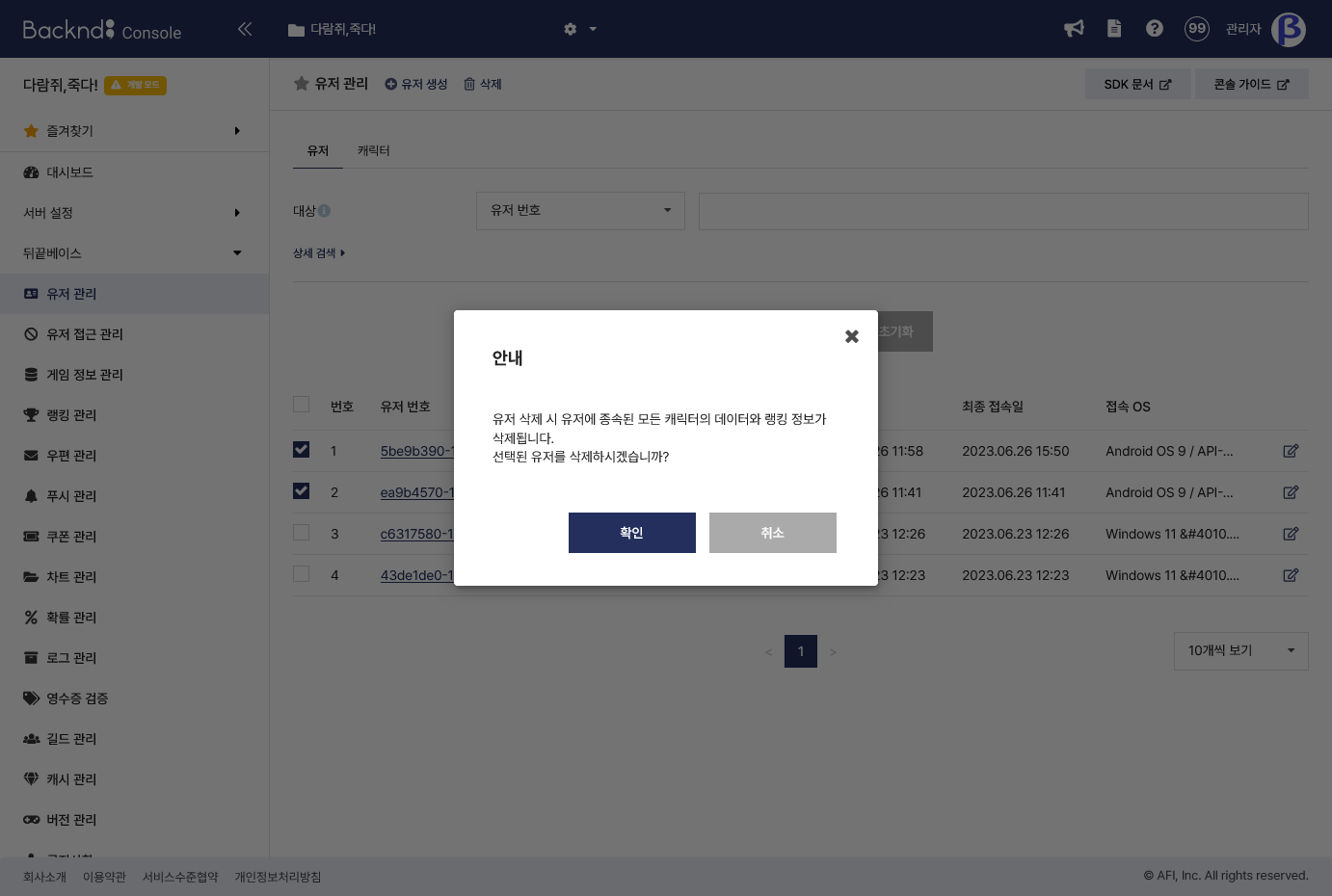This screenshot has height=896, width=1332.
Task: Open 길드 관리 in sidebar
Action: pyautogui.click(x=134, y=739)
